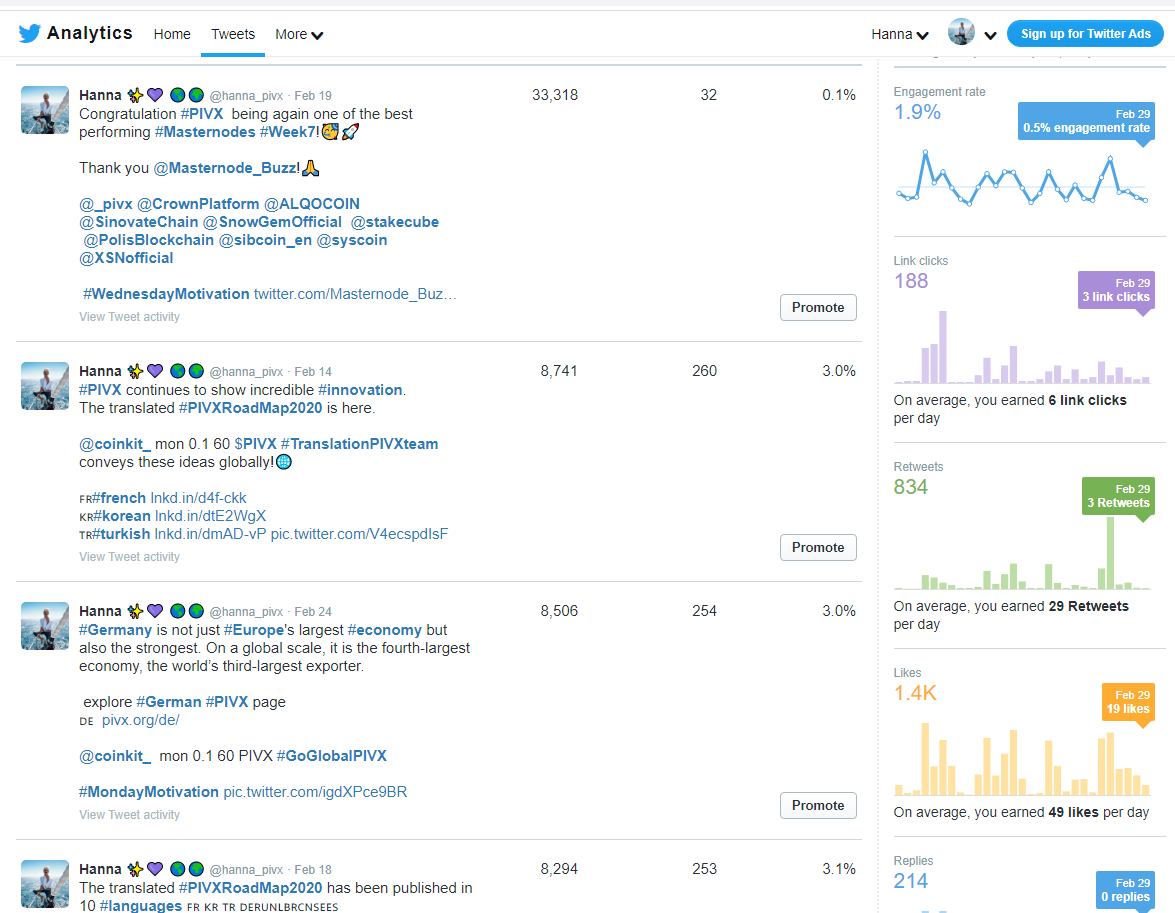Click the Retweets bar chart
Screen dimensions: 1175x913
pyautogui.click(x=1022, y=553)
